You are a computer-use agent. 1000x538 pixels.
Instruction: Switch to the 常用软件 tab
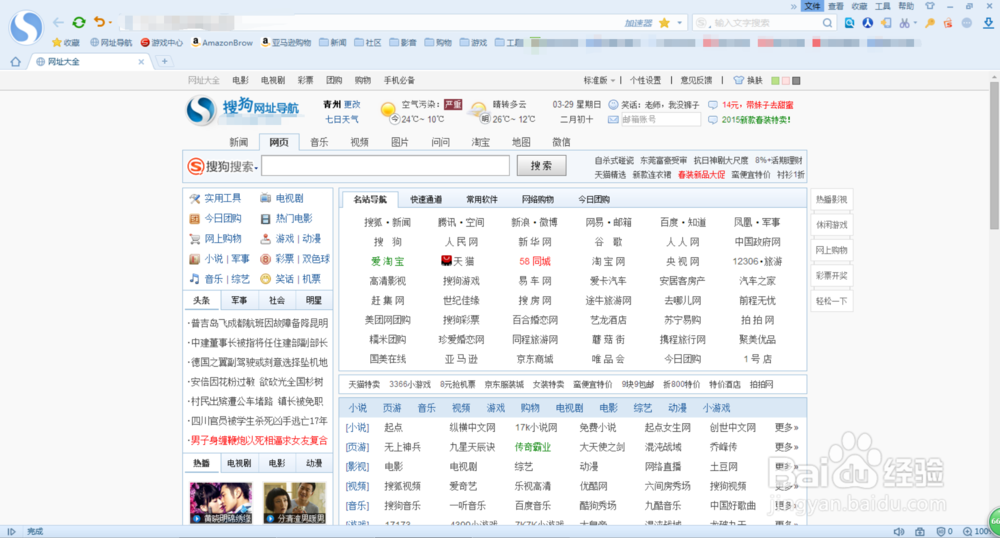tap(482, 200)
